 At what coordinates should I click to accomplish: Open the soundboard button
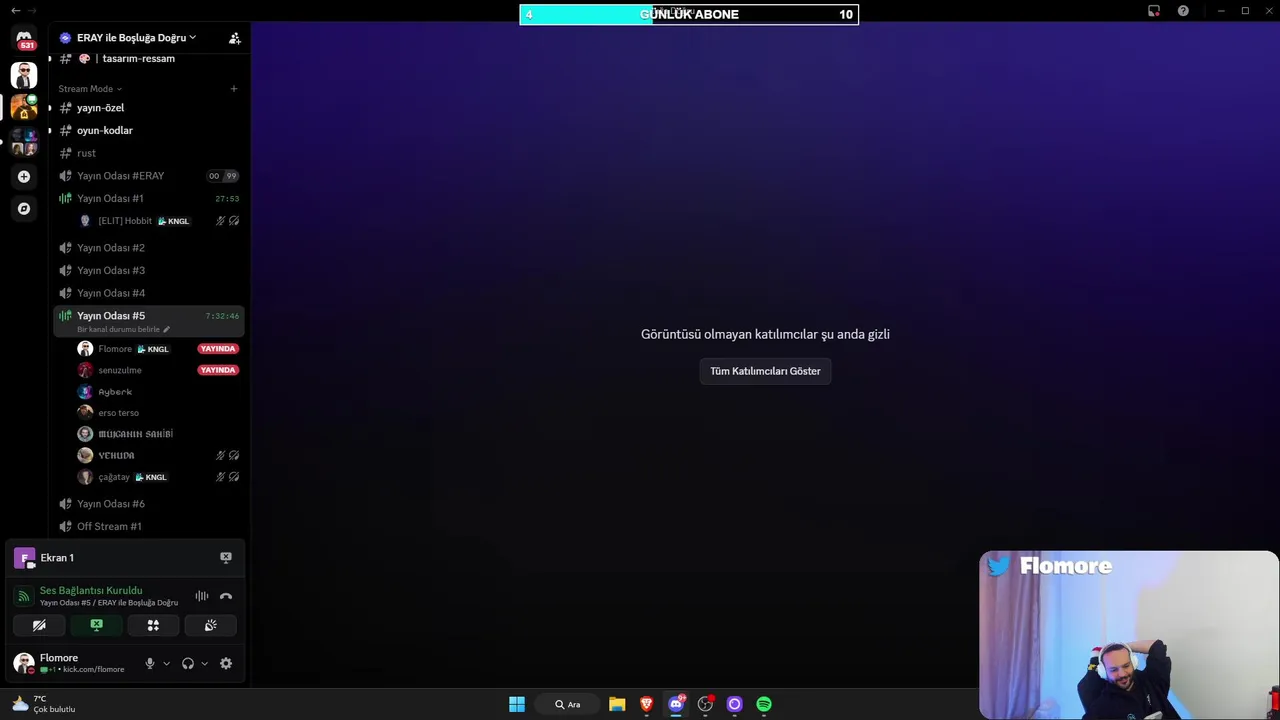click(210, 625)
